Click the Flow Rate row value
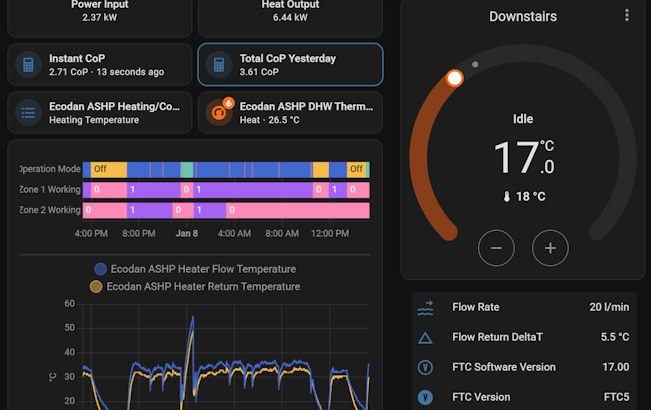The height and width of the screenshot is (410, 651). (609, 307)
